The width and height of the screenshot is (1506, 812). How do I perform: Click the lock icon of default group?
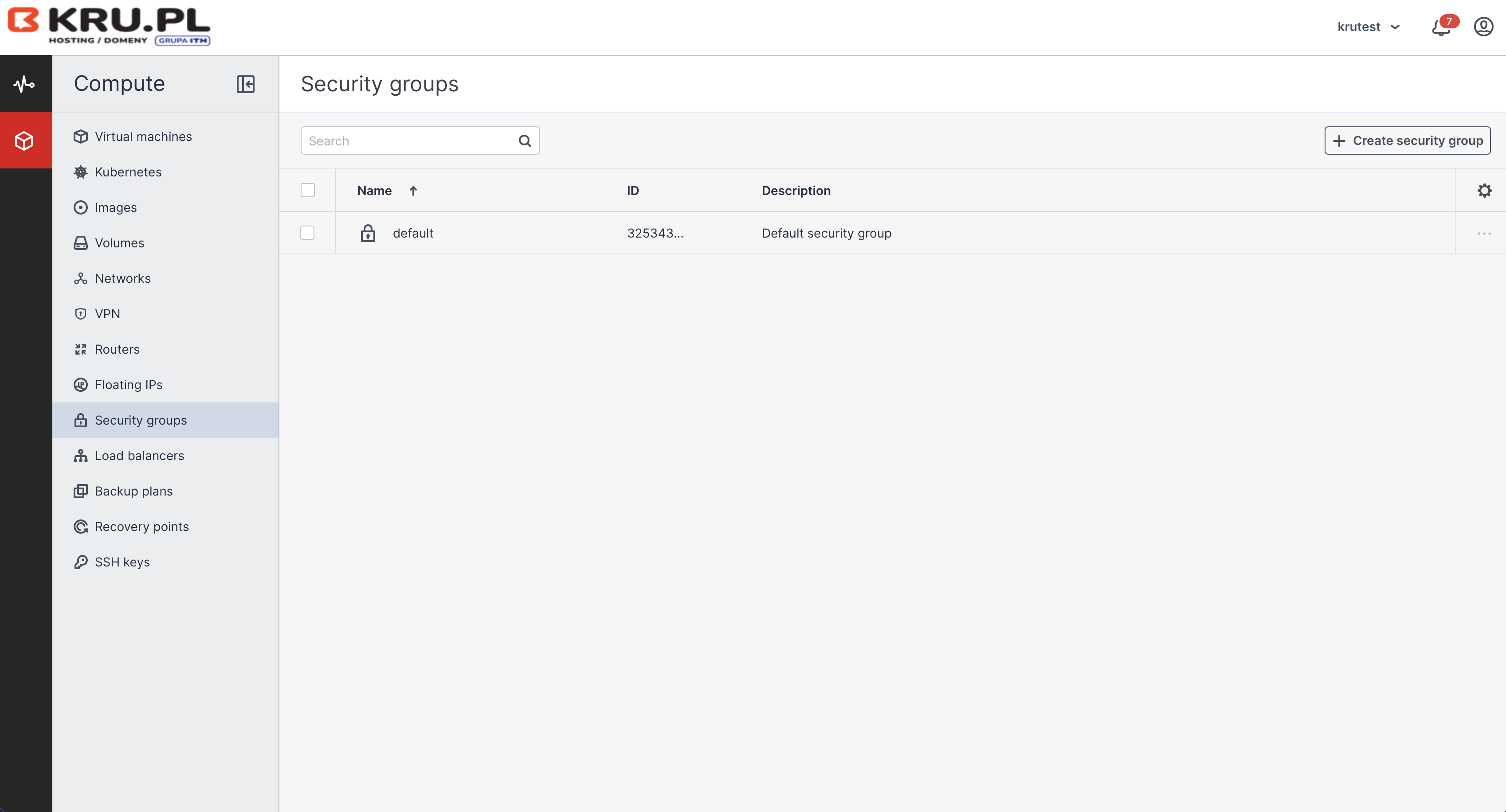[368, 233]
